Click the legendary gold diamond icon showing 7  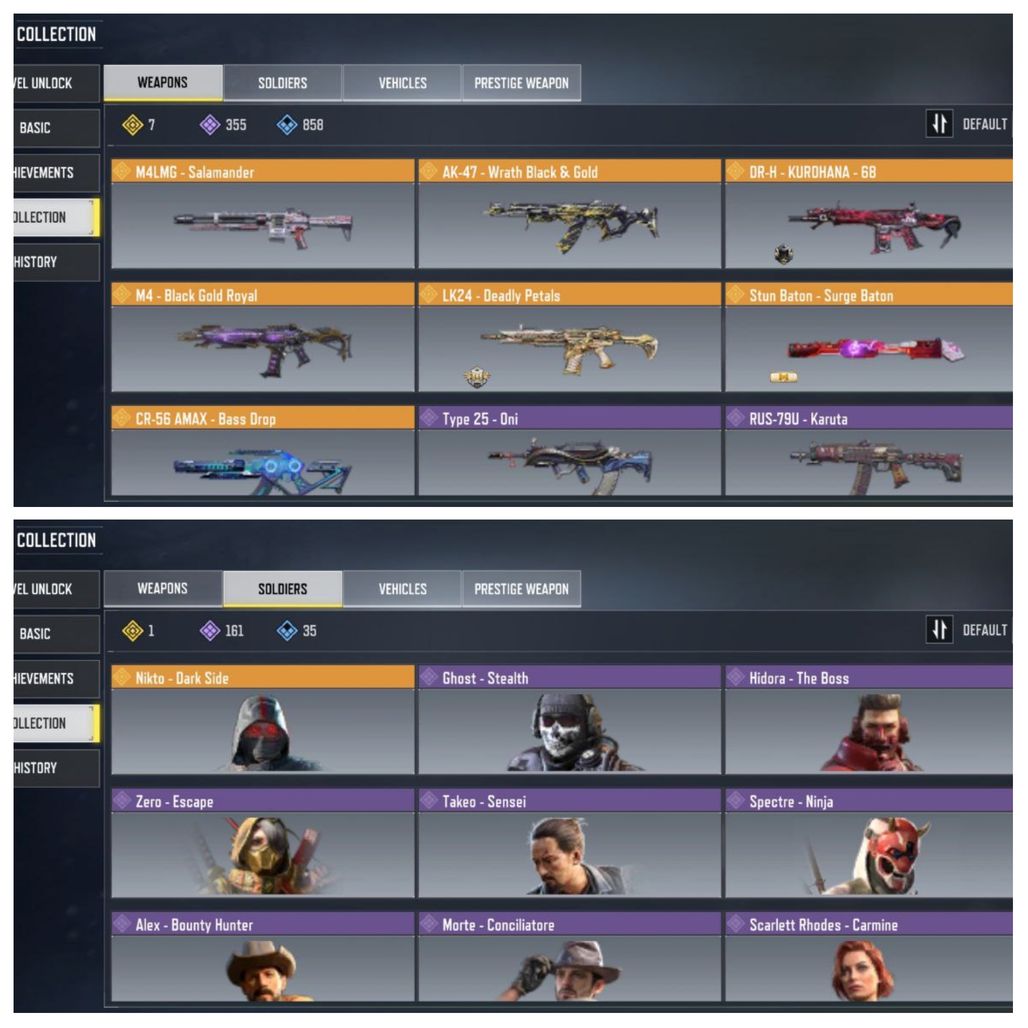[132, 125]
